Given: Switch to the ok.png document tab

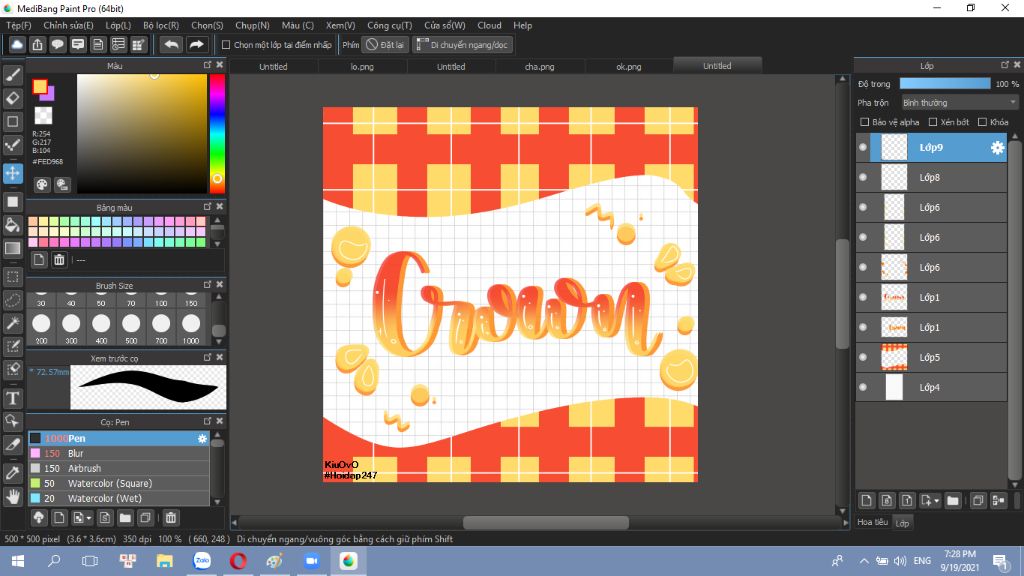Looking at the screenshot, I should 628,67.
